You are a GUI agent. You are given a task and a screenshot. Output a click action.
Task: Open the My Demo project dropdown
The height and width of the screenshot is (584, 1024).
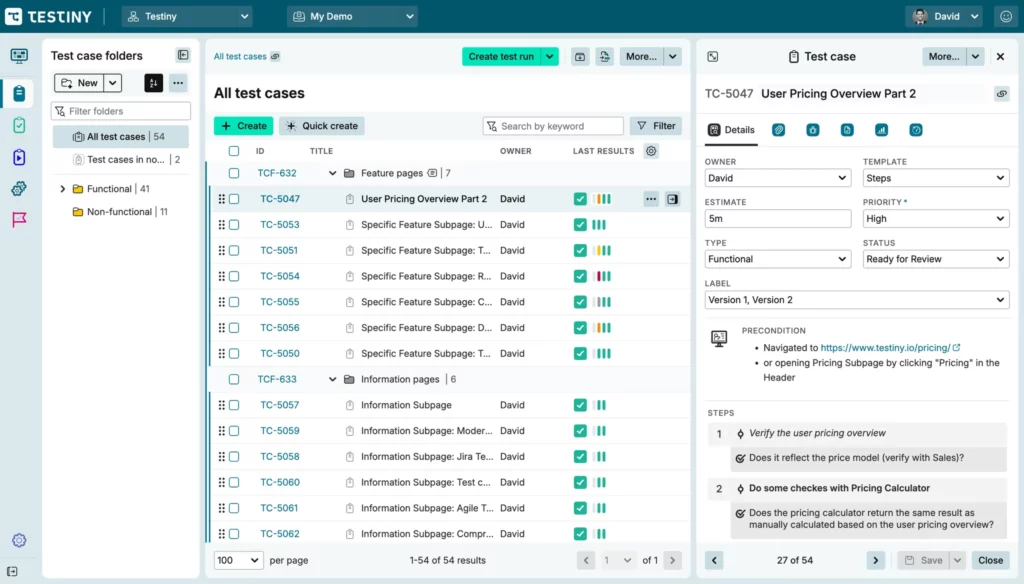[353, 16]
